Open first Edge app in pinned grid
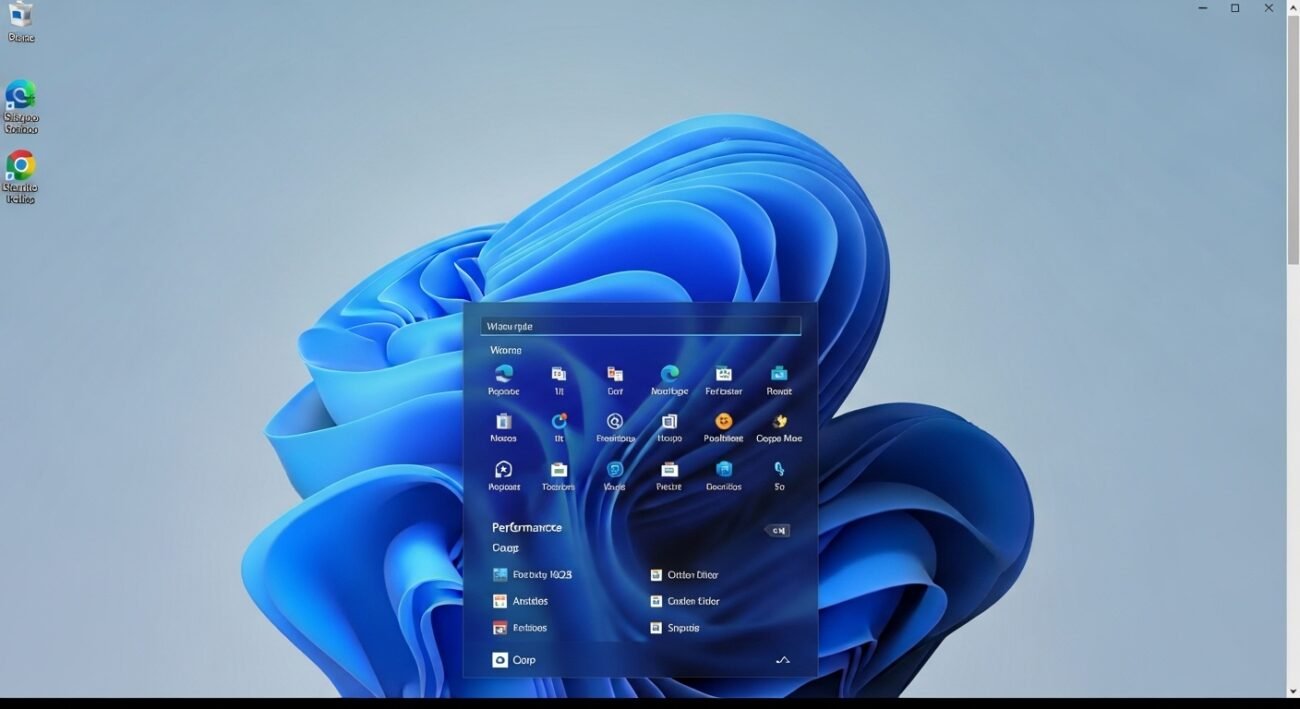This screenshot has height=709, width=1300. pyautogui.click(x=504, y=374)
